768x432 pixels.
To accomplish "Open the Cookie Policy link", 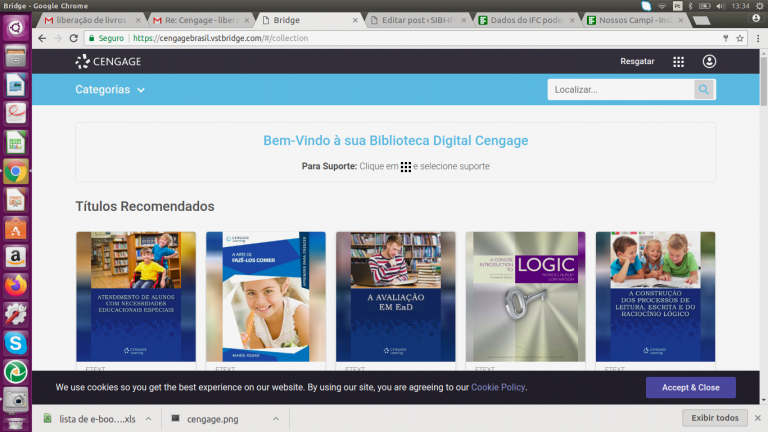I will click(498, 387).
